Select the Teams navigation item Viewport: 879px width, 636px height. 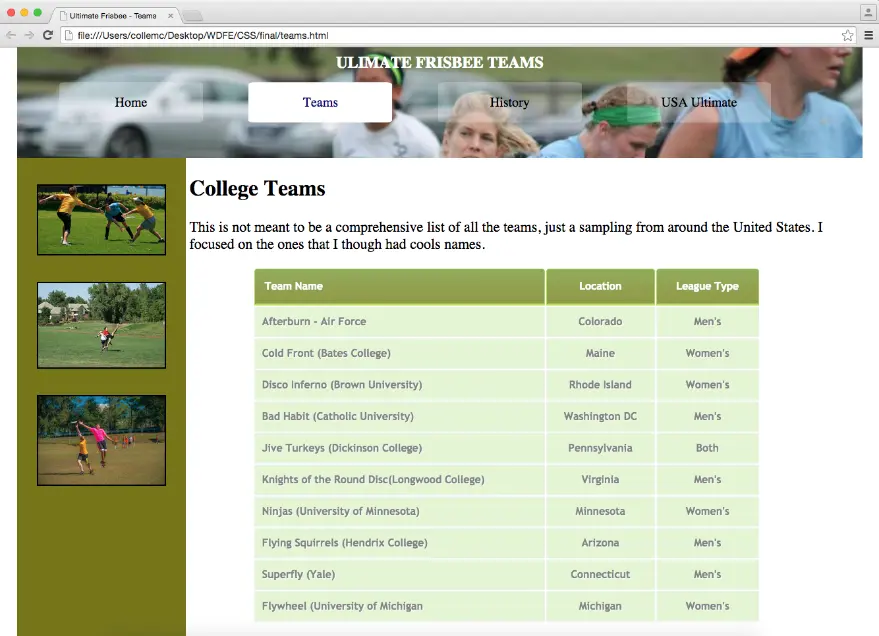319,102
